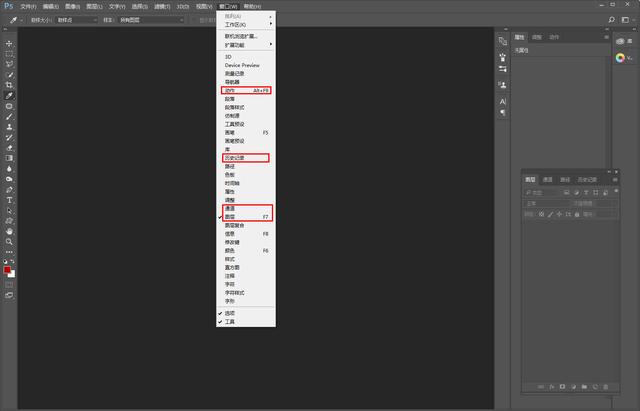Click the new group folder icon

click(x=584, y=387)
